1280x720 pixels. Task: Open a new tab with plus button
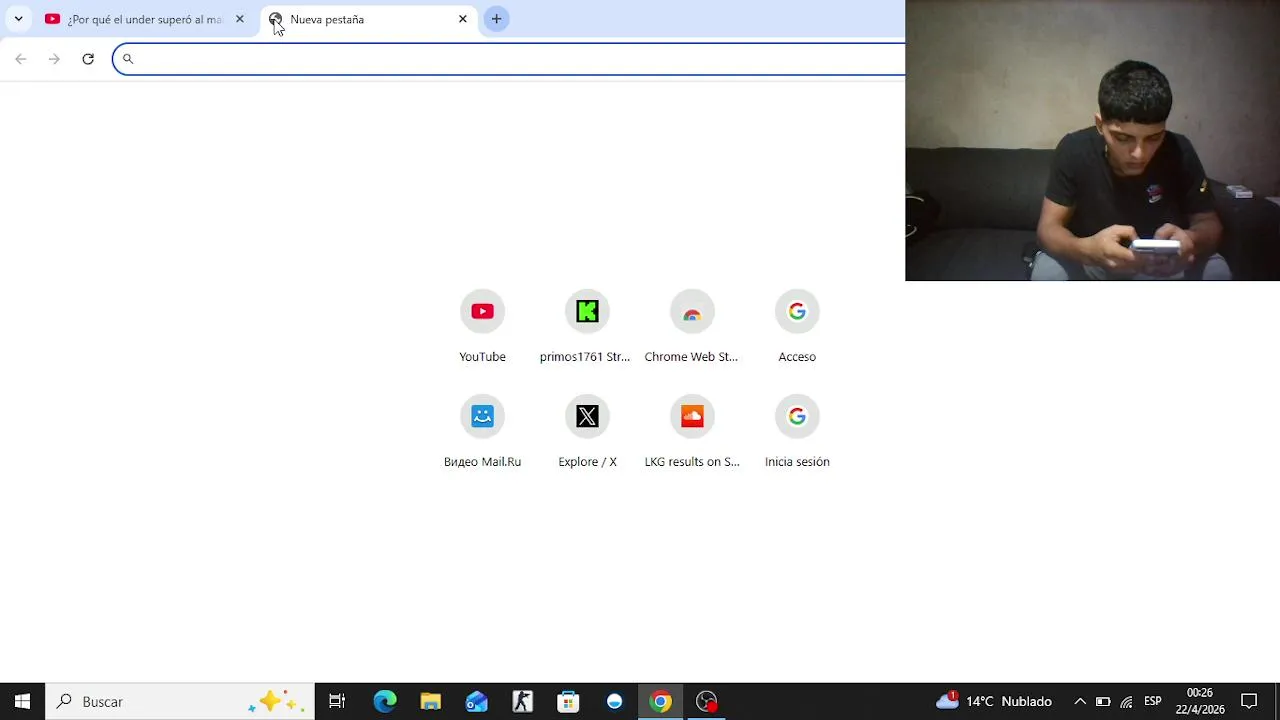click(496, 19)
